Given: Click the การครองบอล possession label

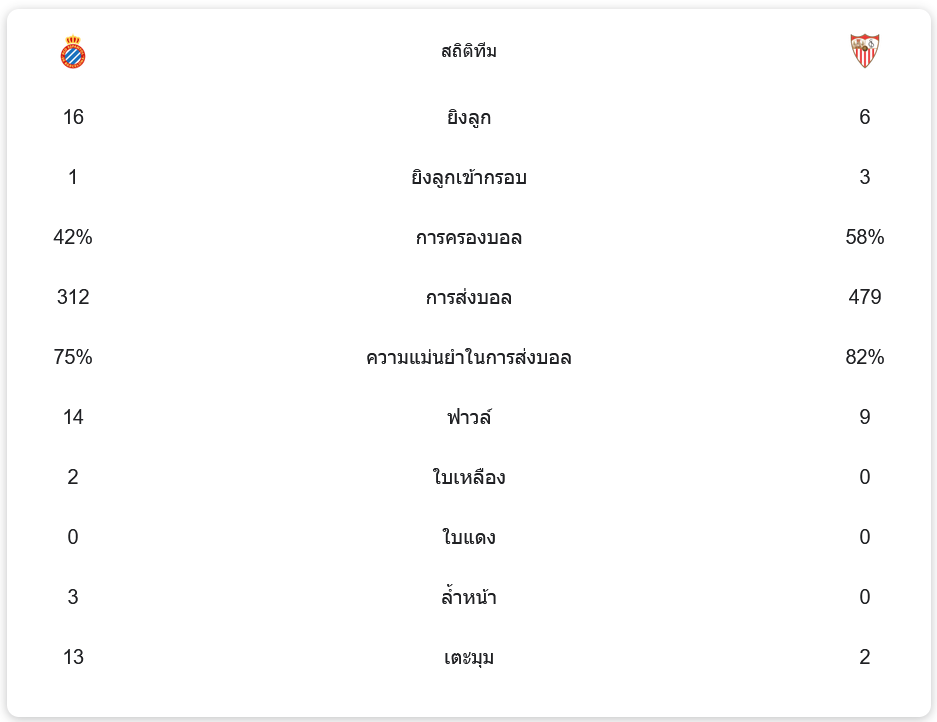Looking at the screenshot, I should click(x=468, y=238).
